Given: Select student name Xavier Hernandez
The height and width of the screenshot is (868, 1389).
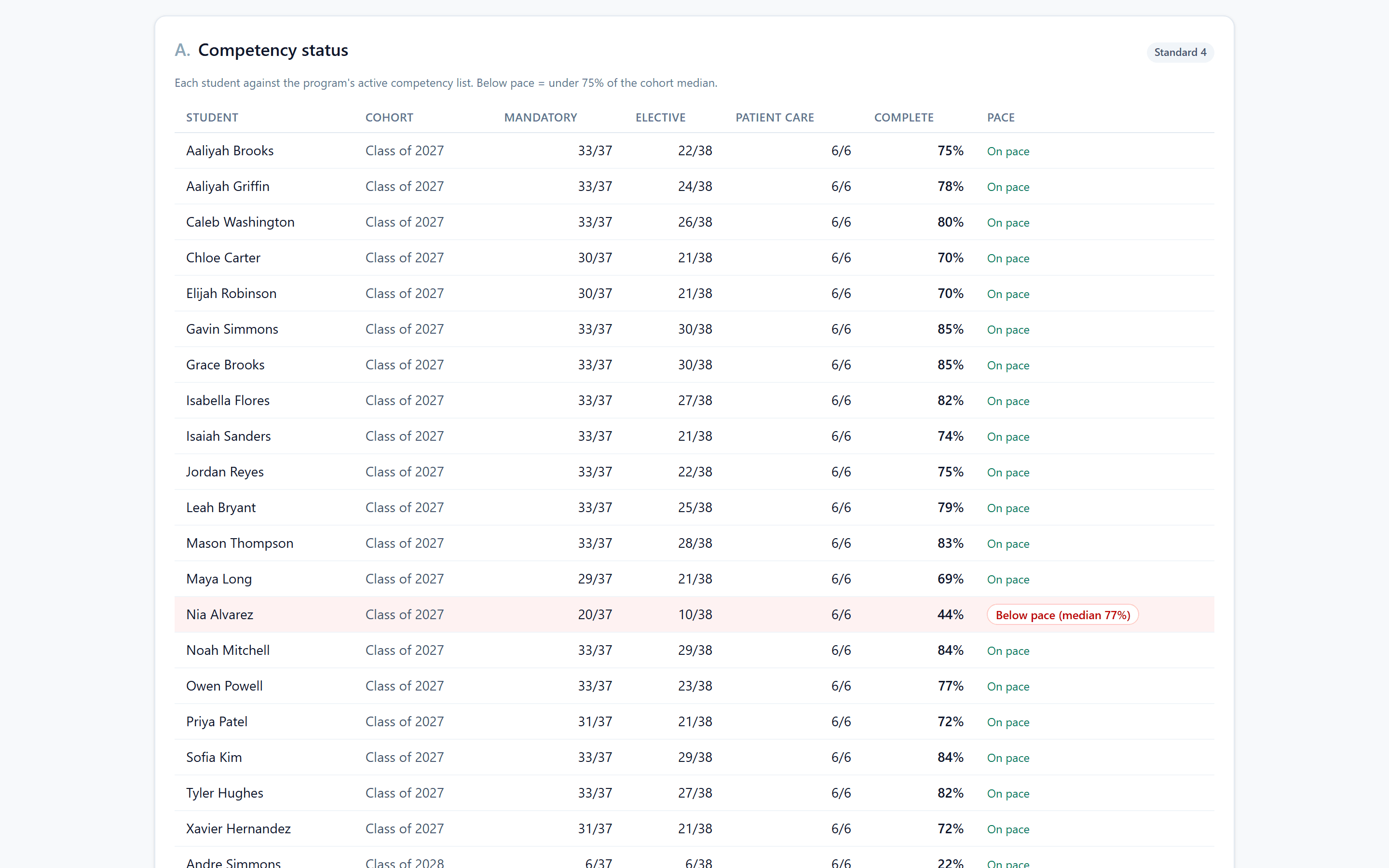Looking at the screenshot, I should 238,828.
